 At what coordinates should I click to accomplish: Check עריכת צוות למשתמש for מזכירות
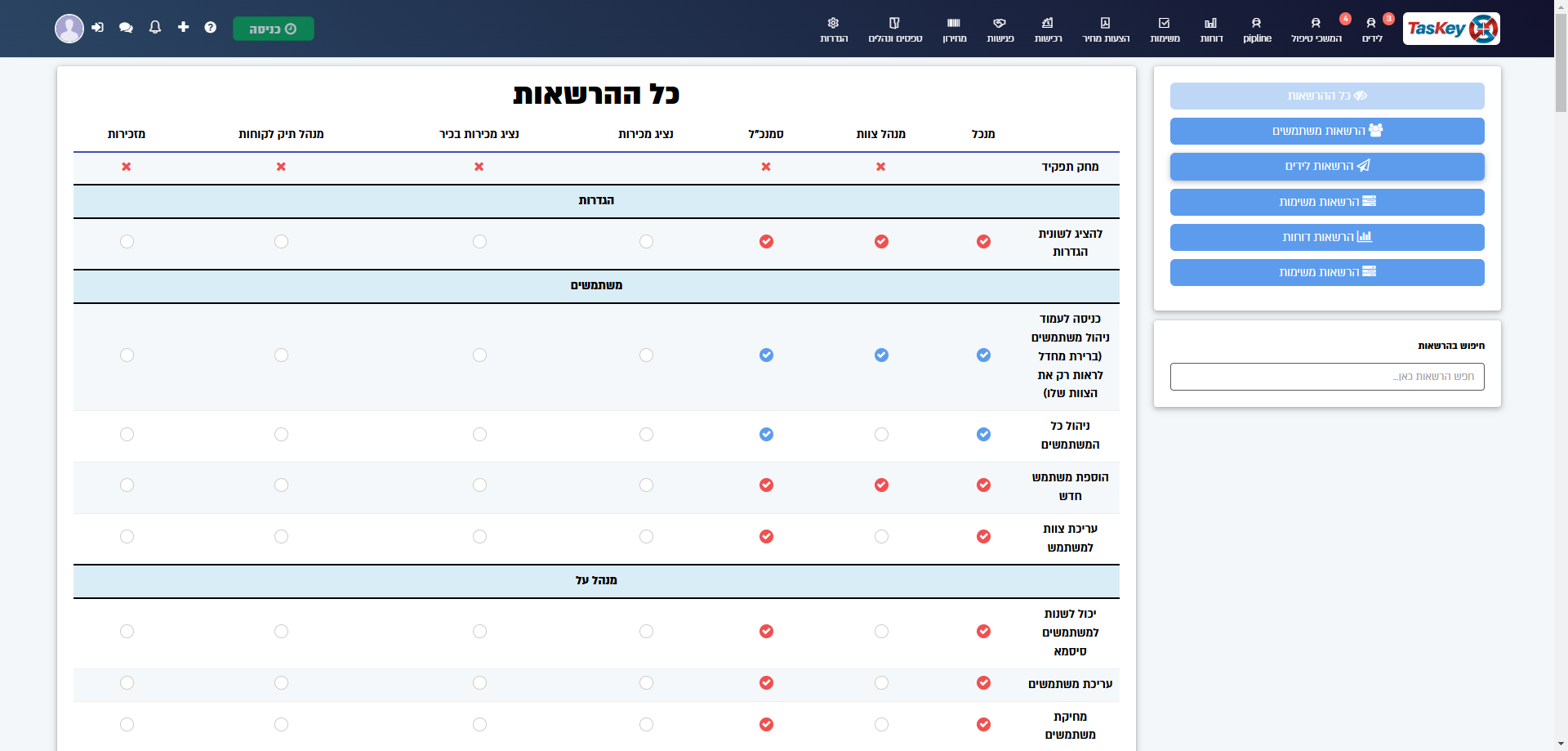point(127,537)
